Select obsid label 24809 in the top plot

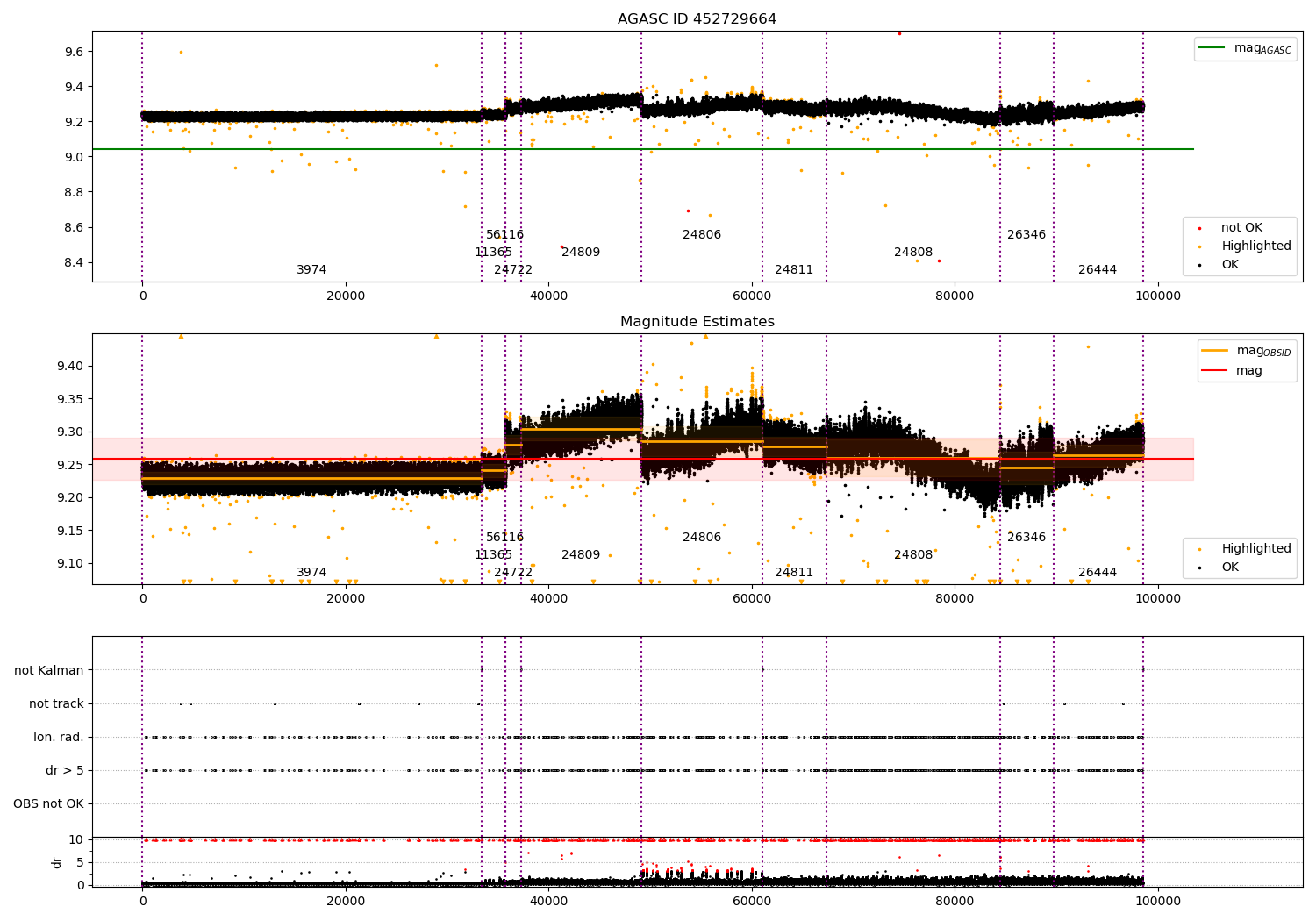[581, 253]
